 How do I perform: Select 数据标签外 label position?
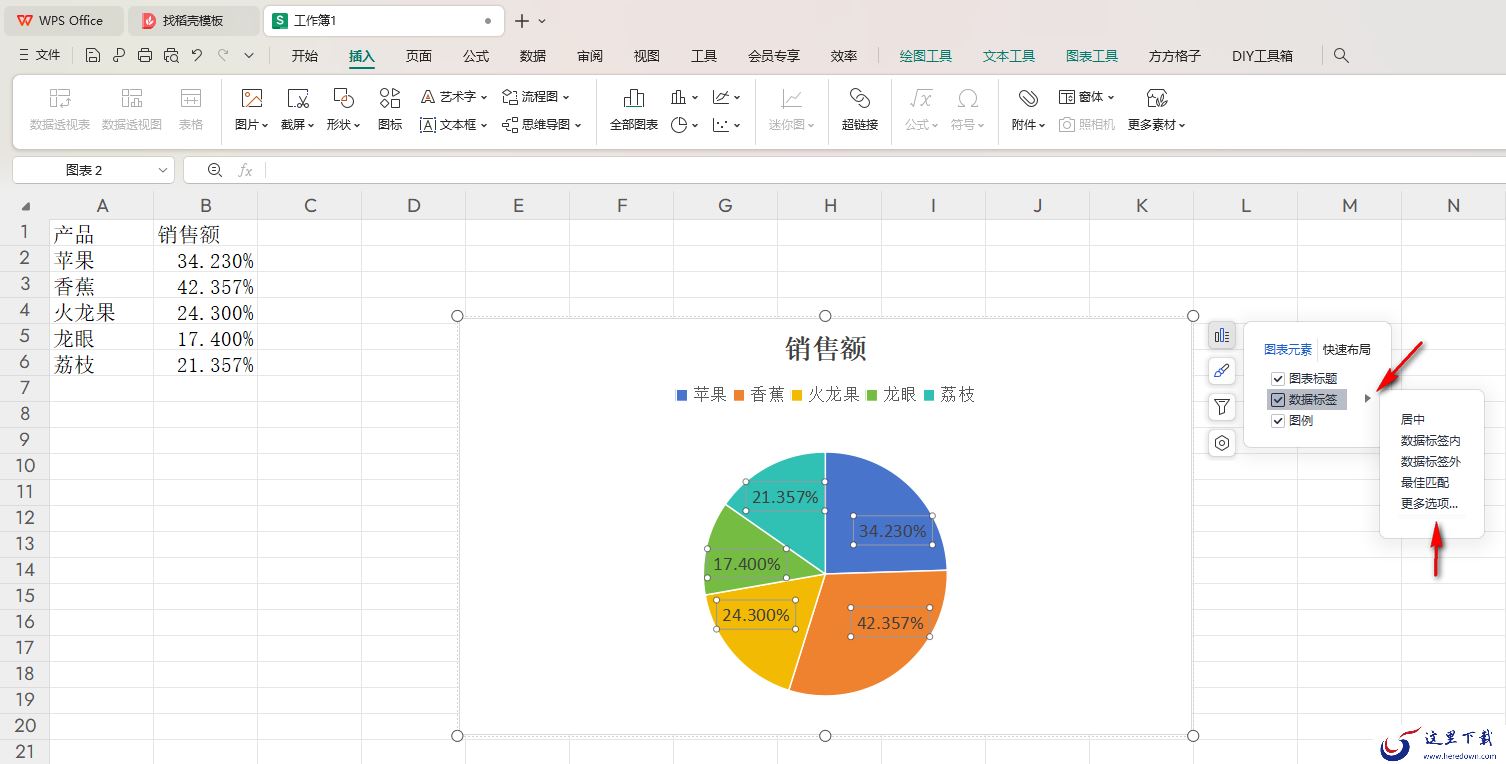pos(1430,462)
